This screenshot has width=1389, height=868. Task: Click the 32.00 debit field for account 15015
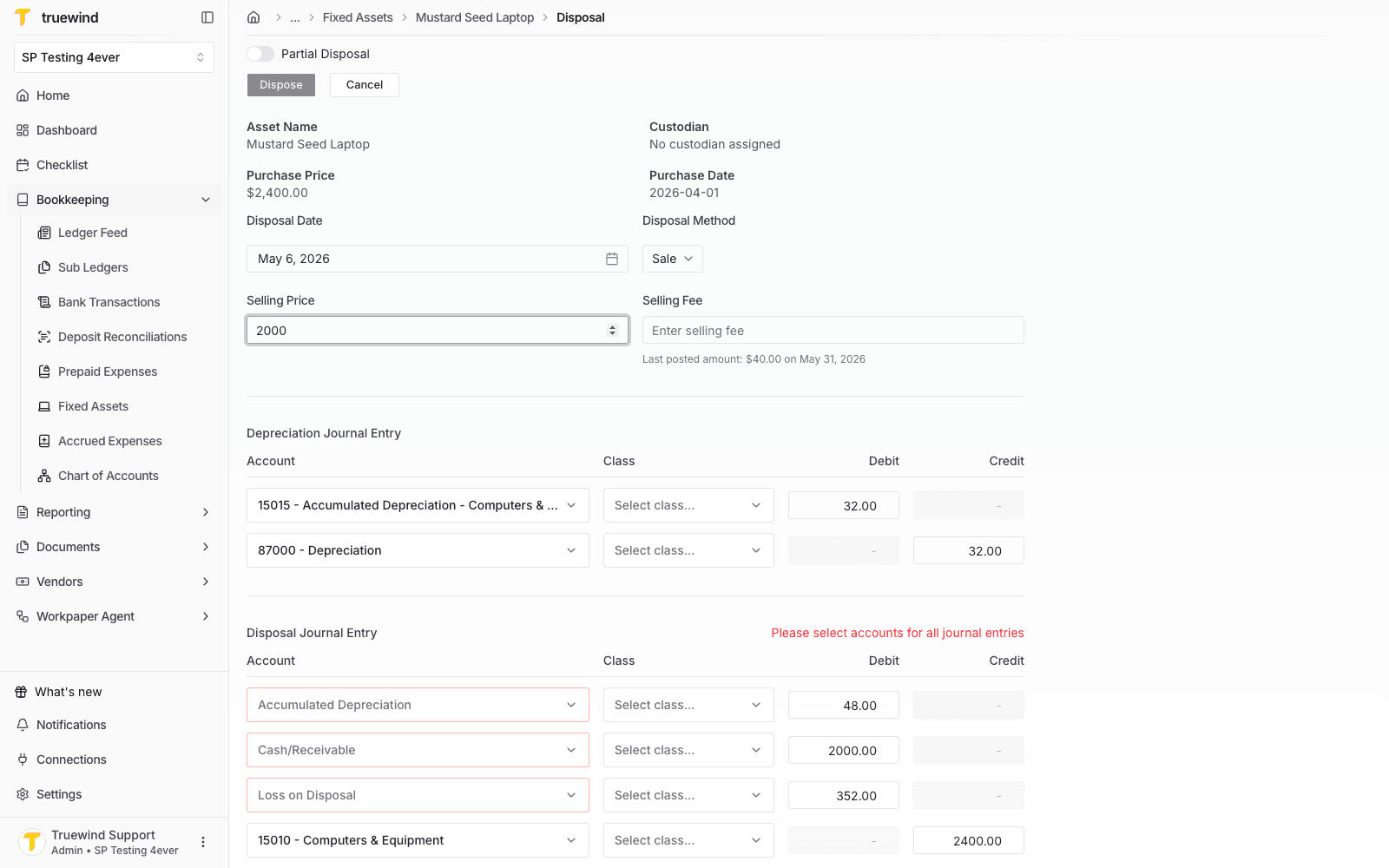[x=844, y=506]
